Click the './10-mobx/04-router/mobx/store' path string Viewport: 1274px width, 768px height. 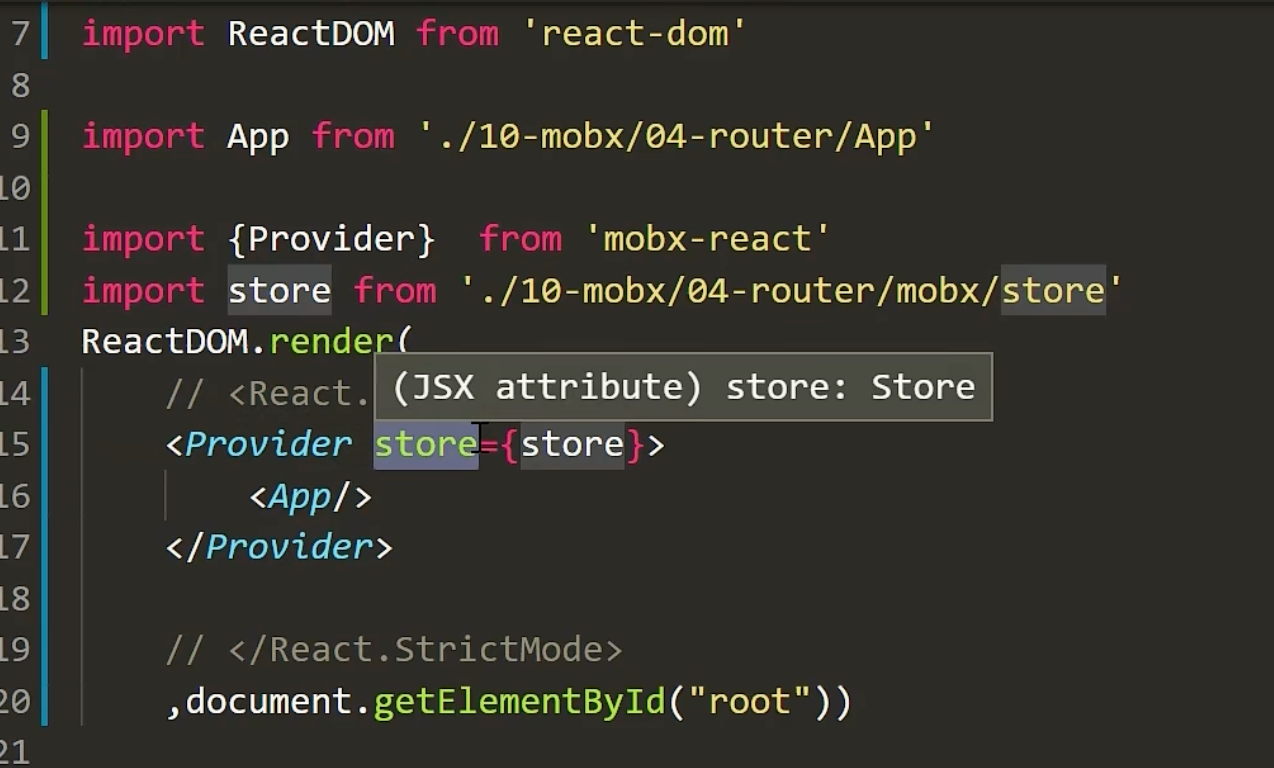[x=791, y=291]
